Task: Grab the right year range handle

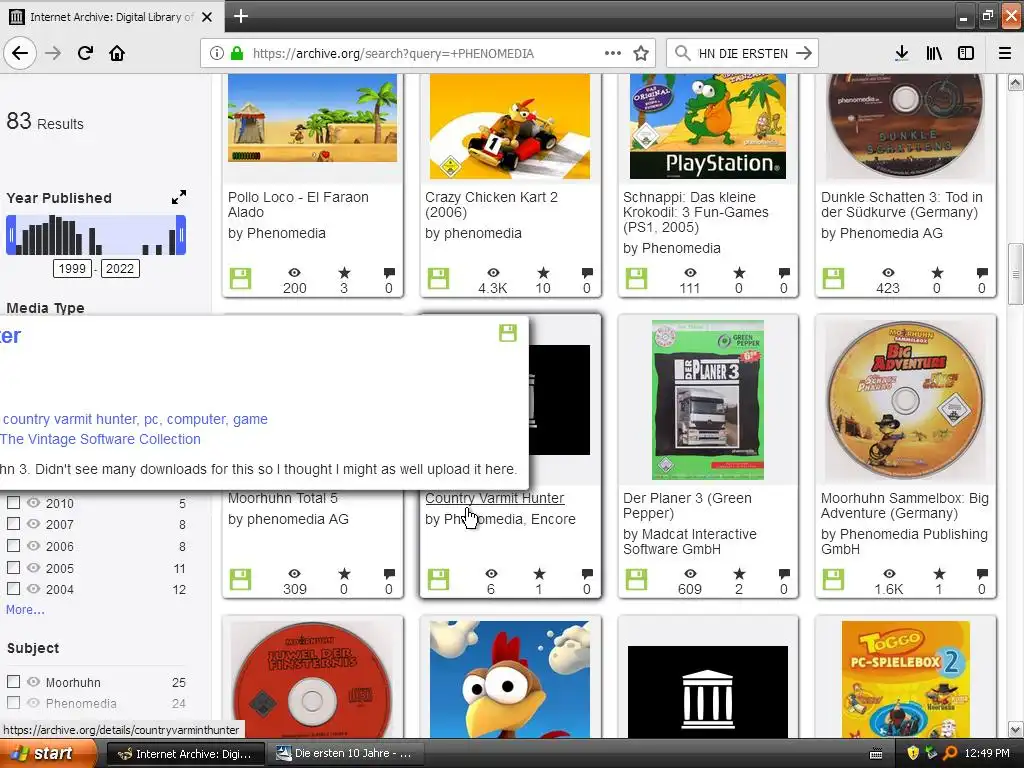Action: (181, 235)
